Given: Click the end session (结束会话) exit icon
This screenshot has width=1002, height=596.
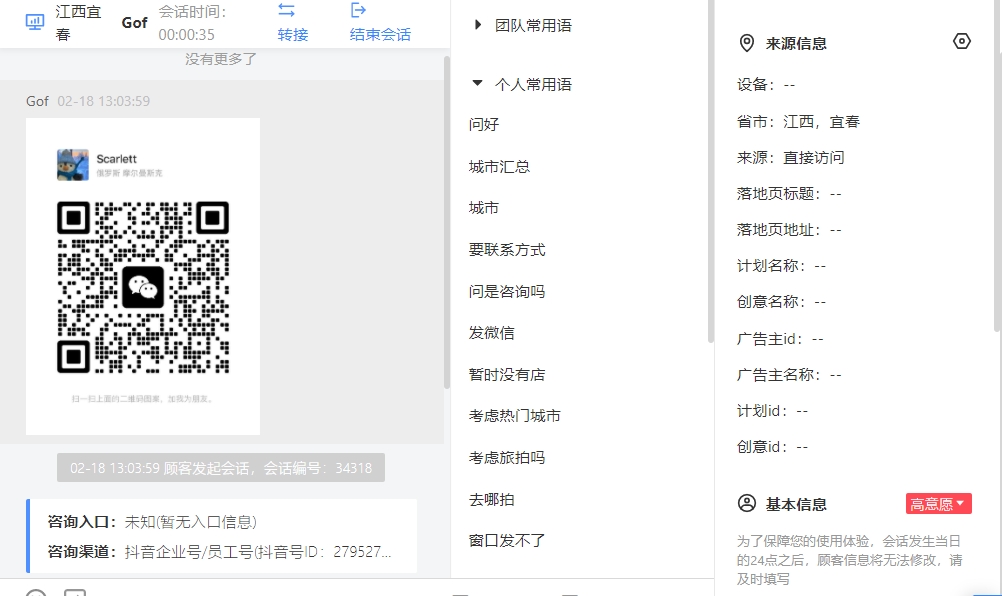Looking at the screenshot, I should pyautogui.click(x=358, y=10).
